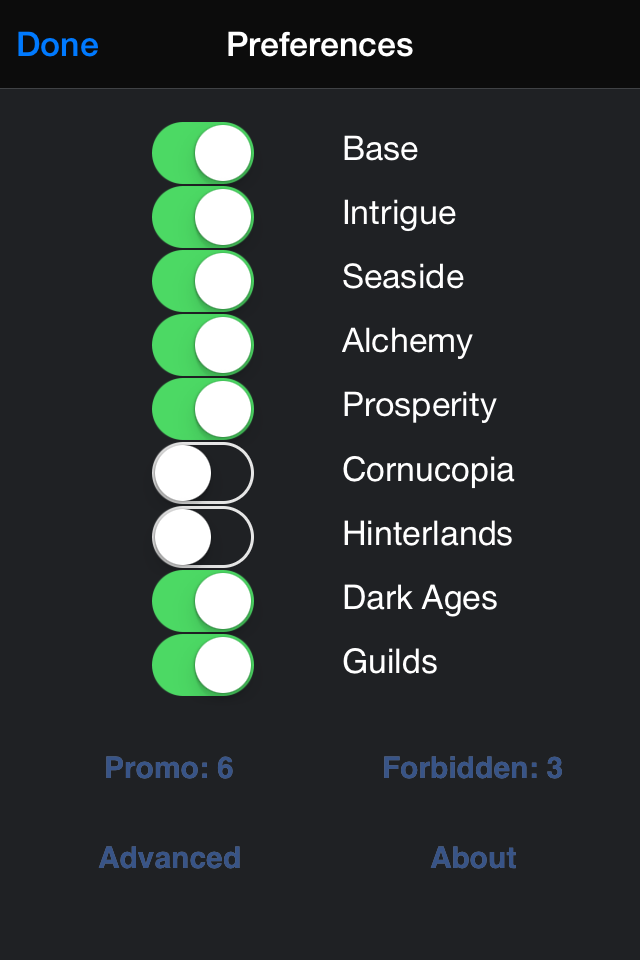The width and height of the screenshot is (640, 960).
Task: Switch off the Prosperity toggle
Action: click(202, 408)
